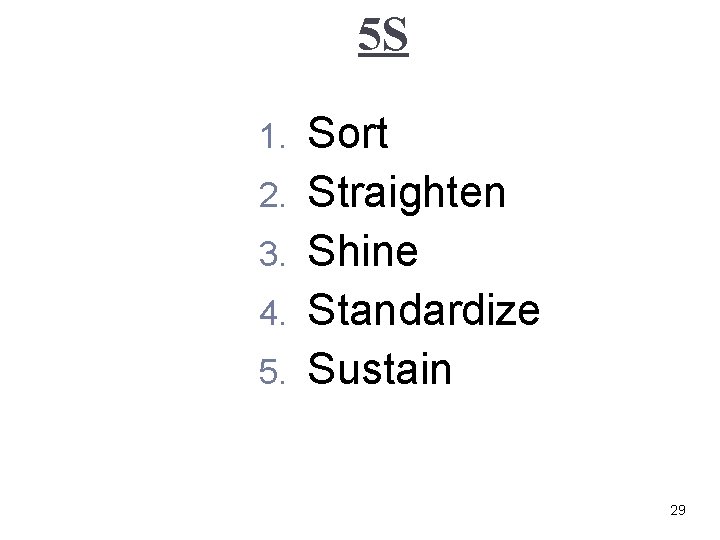Click the letter "S" in the title

pos(396,38)
